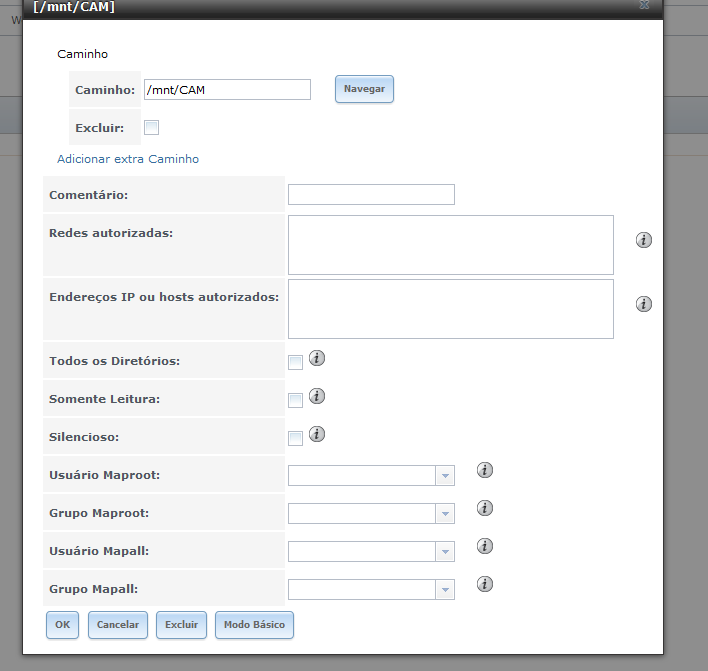
Task: Open Grupo Mapall dropdown arrow
Action: tap(445, 589)
